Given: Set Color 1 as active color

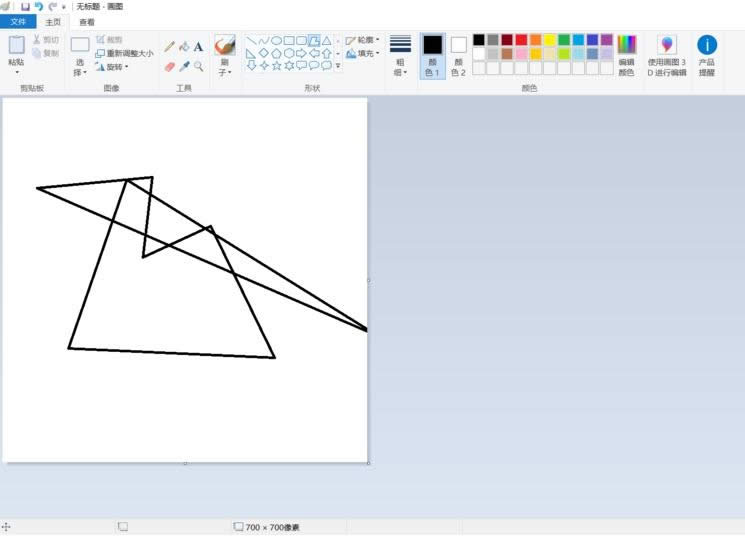Looking at the screenshot, I should point(432,55).
